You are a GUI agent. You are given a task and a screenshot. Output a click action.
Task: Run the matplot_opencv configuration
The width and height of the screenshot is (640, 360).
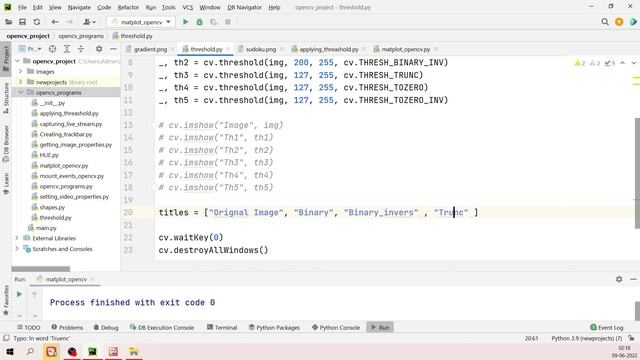185,22
